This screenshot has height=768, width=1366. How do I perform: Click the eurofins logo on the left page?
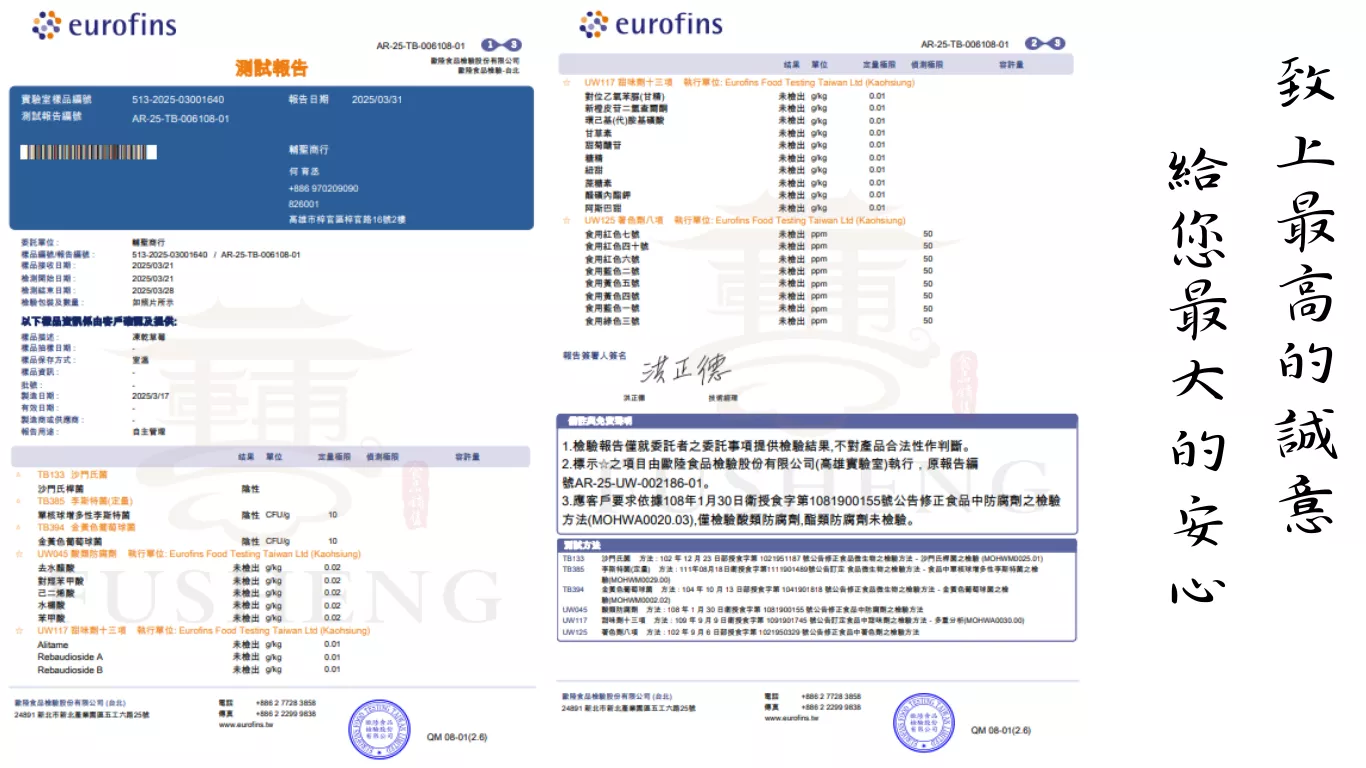[104, 25]
